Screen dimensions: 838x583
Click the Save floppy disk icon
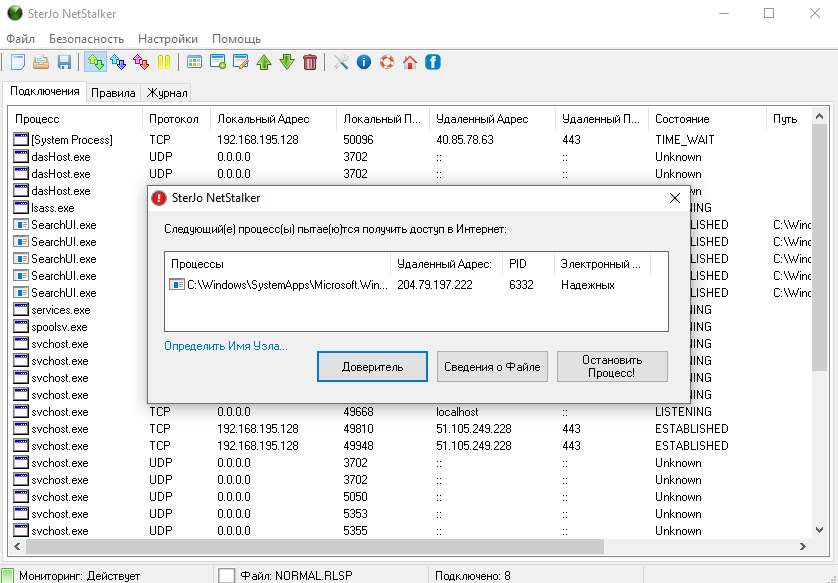[64, 62]
